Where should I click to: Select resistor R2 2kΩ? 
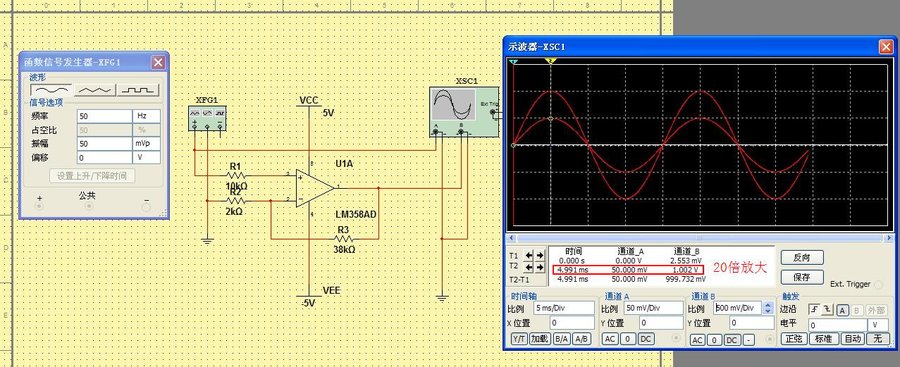pos(236,201)
